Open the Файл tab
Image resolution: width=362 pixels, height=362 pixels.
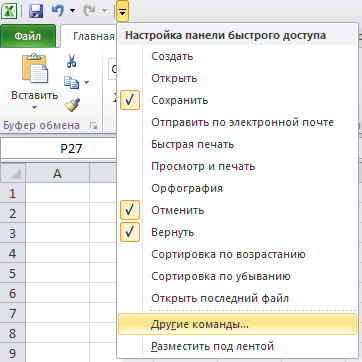pos(28,36)
